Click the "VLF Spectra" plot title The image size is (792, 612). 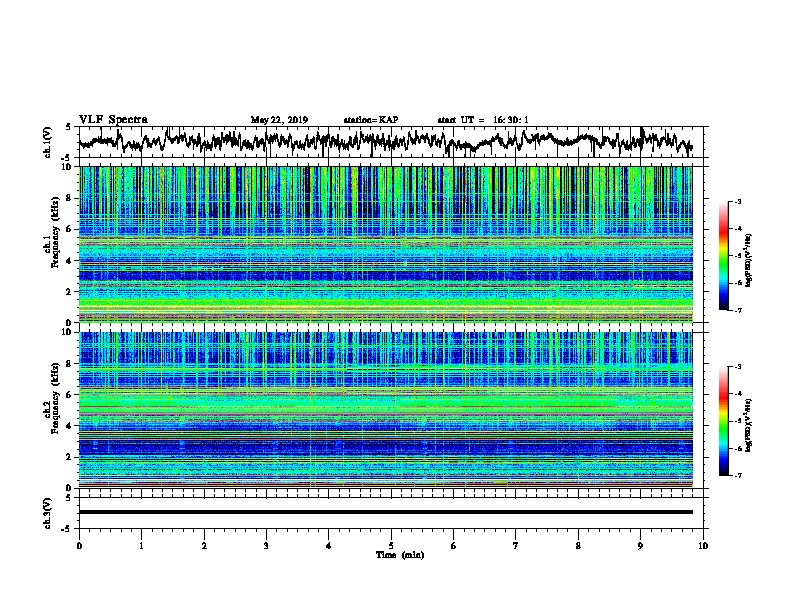pos(113,119)
